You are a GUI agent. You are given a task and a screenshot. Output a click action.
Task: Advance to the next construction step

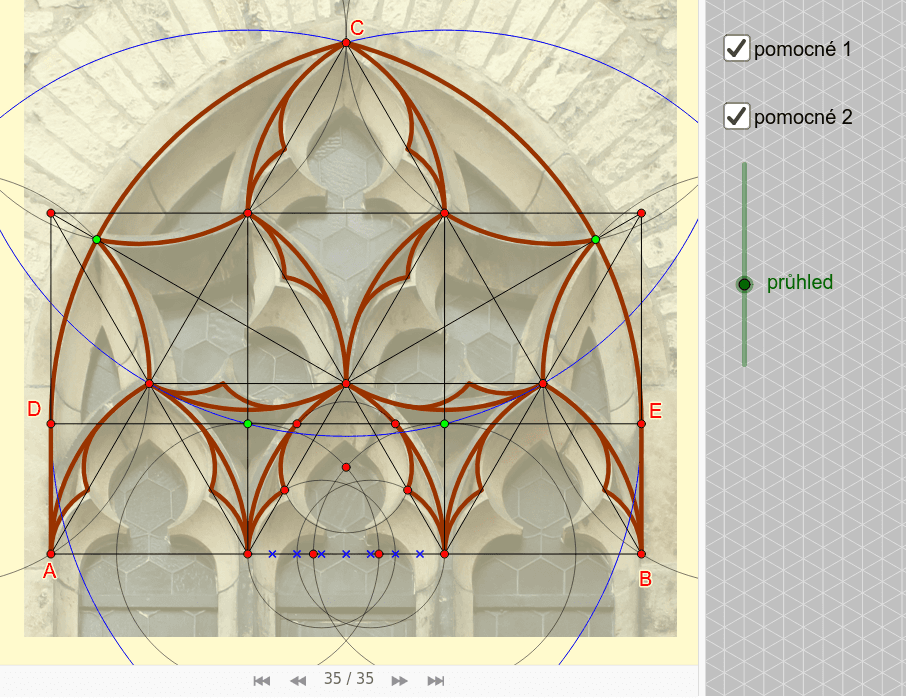[x=400, y=681]
